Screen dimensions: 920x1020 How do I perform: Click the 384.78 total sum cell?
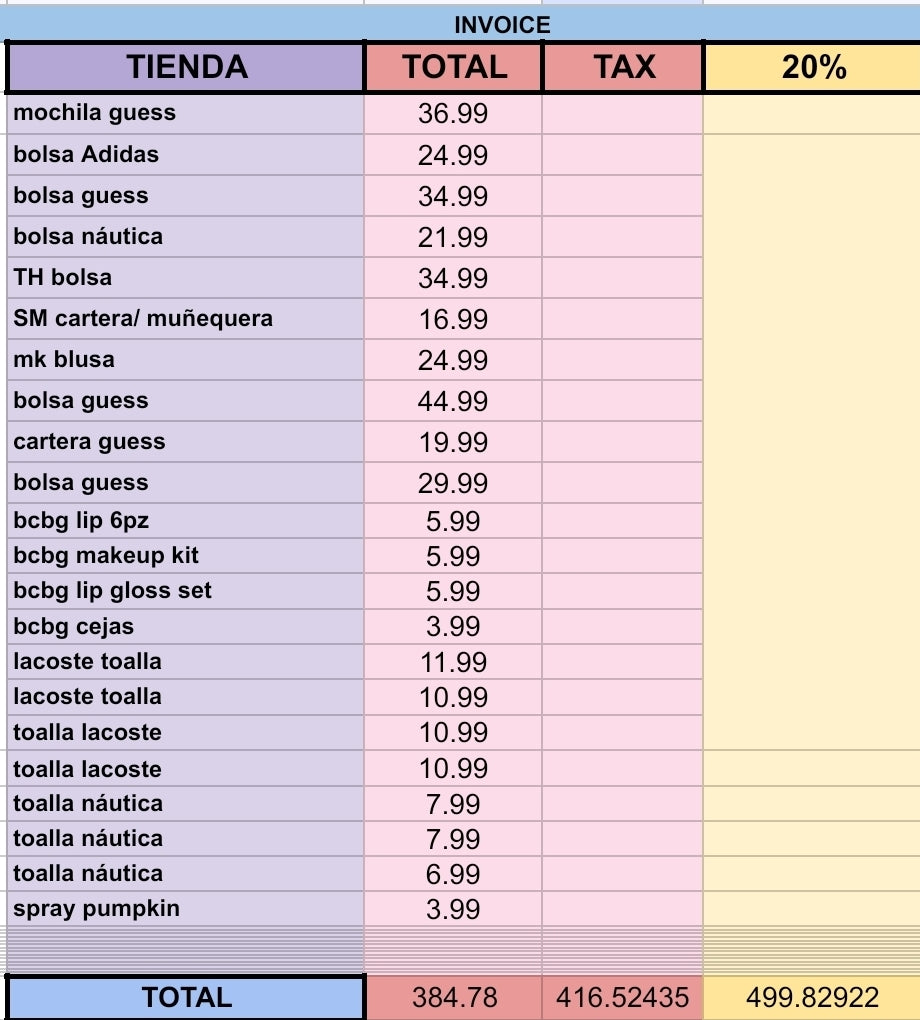454,997
